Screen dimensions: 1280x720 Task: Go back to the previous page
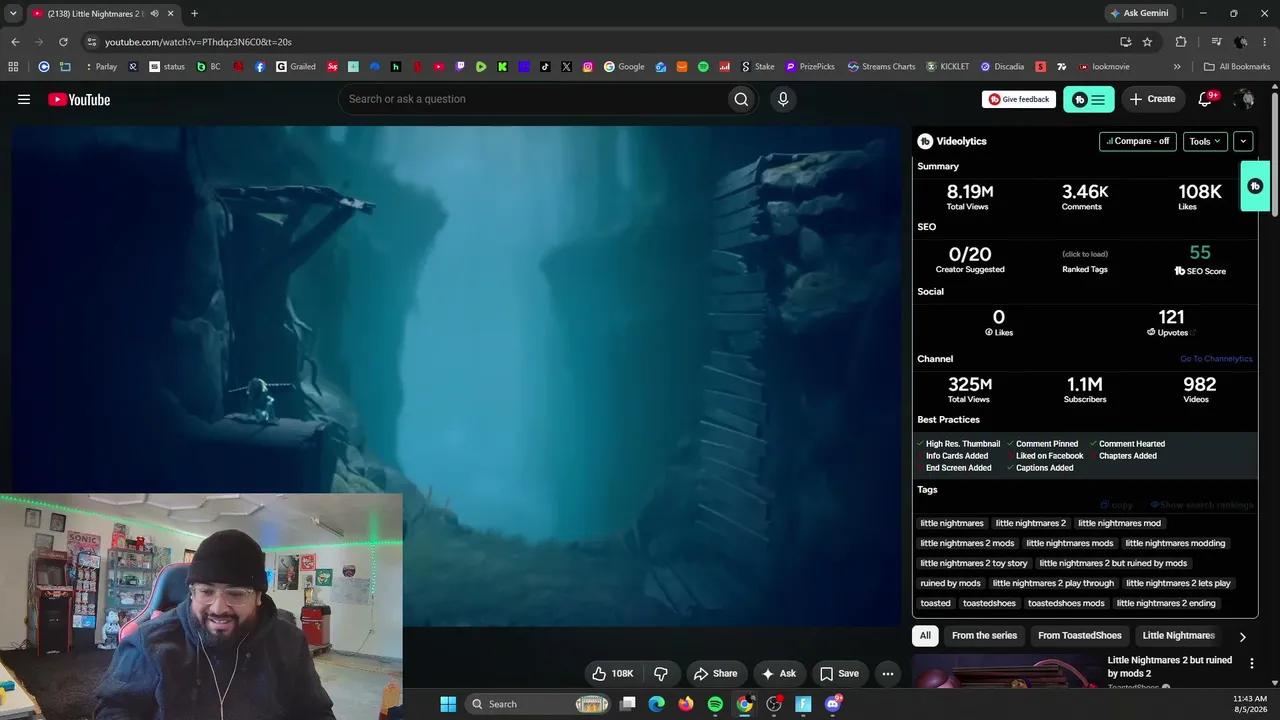tap(15, 42)
